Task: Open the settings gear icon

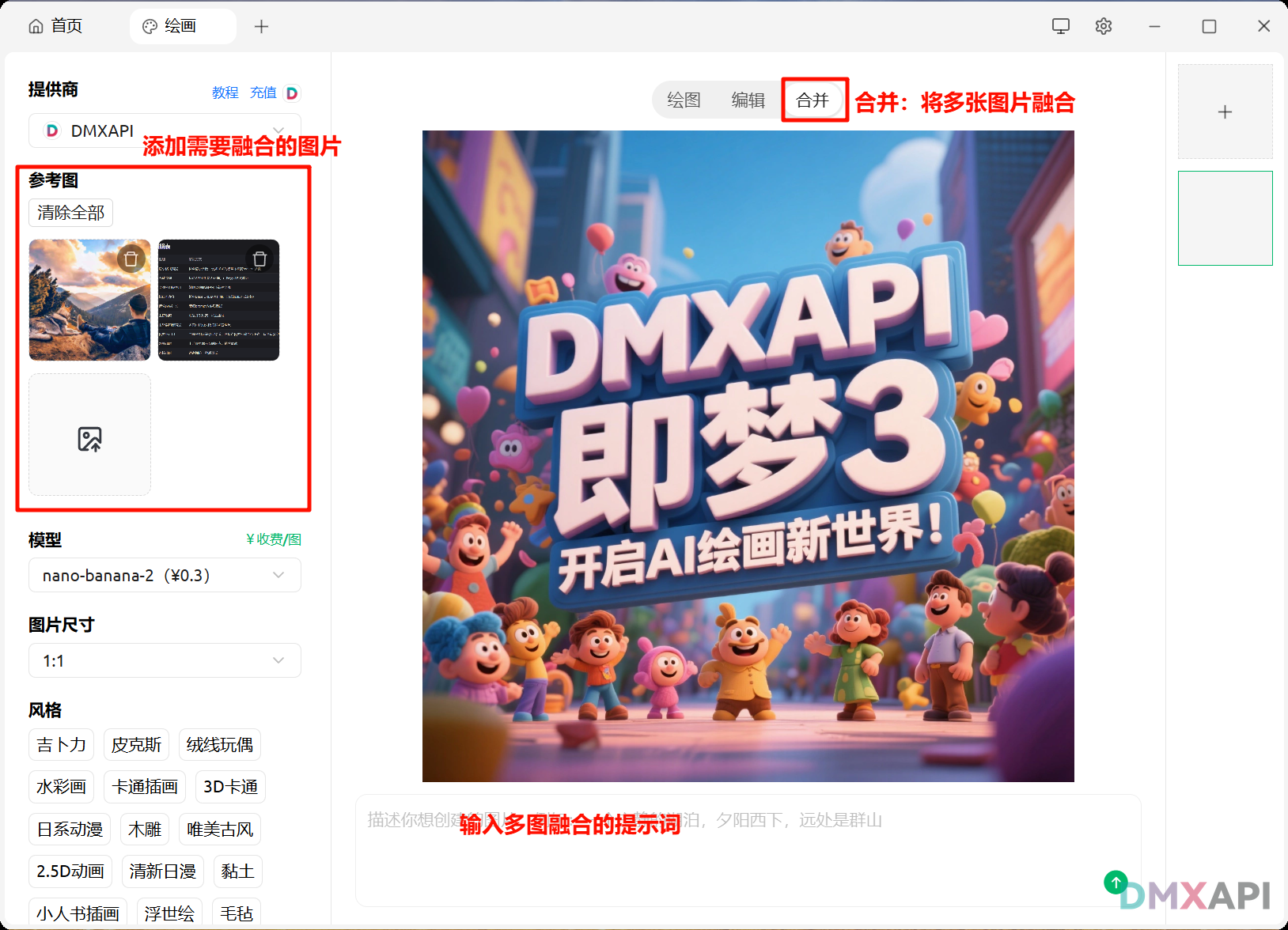Action: point(1104,26)
